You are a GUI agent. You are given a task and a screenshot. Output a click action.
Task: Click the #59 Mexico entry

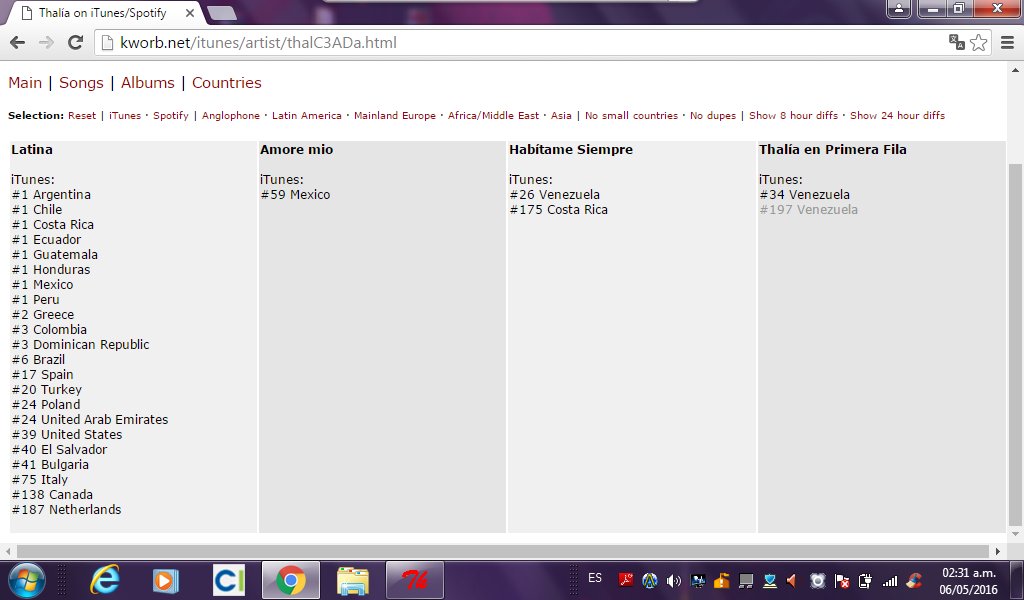click(295, 195)
